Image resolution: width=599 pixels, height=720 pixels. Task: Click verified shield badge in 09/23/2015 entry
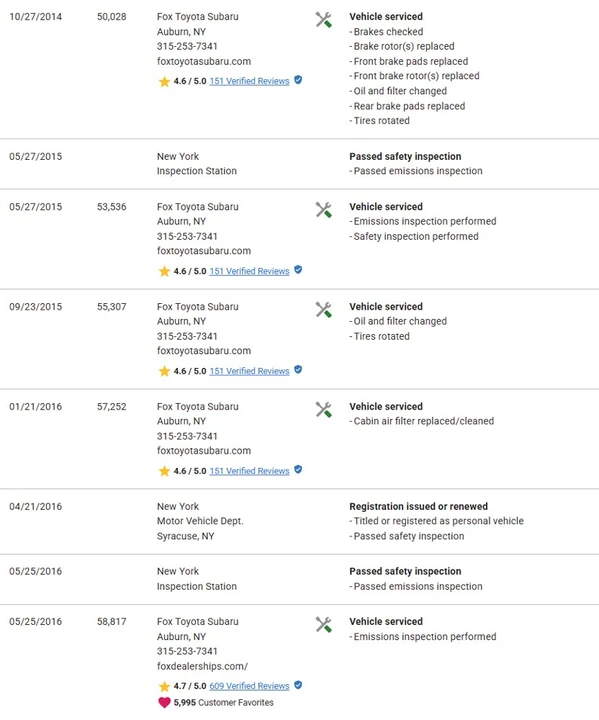tap(298, 370)
